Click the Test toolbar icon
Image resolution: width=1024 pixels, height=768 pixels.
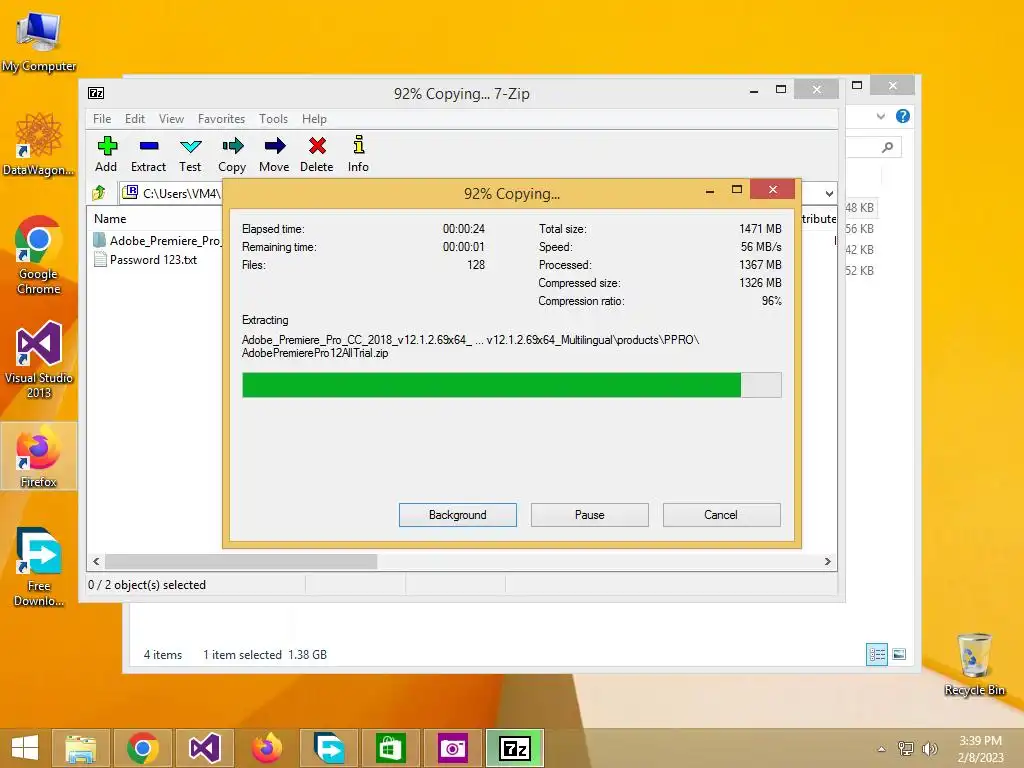click(x=190, y=154)
